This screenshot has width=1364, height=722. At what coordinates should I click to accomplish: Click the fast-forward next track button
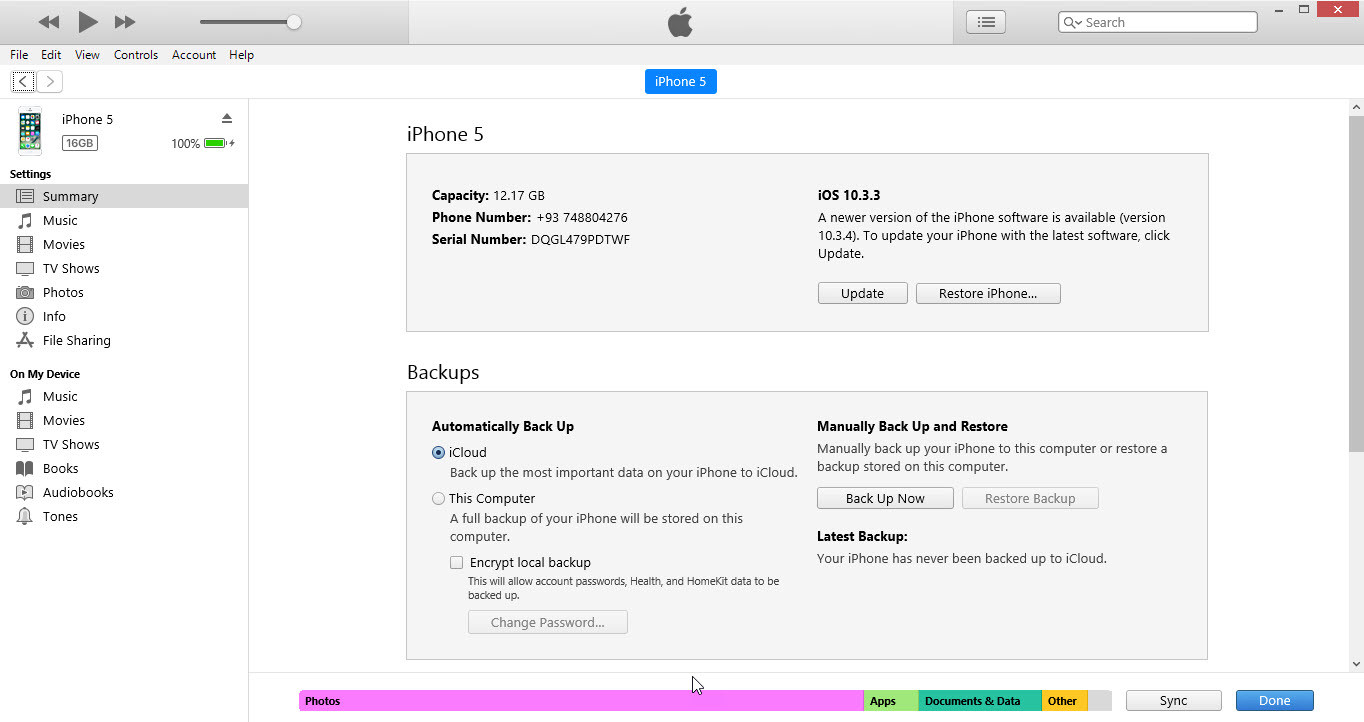point(125,22)
